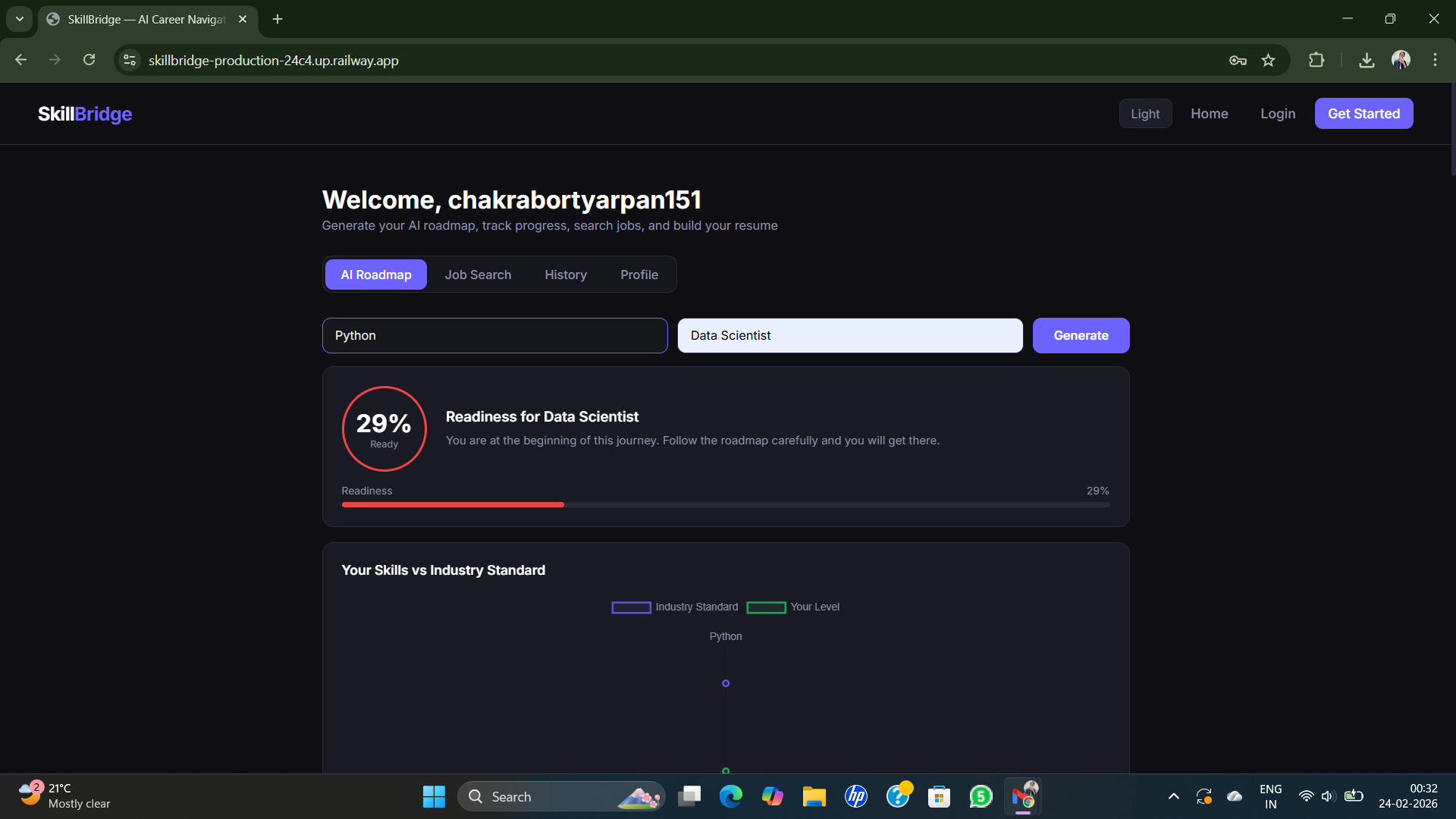Click the Get Started button
Viewport: 1456px width, 819px height.
[1363, 114]
